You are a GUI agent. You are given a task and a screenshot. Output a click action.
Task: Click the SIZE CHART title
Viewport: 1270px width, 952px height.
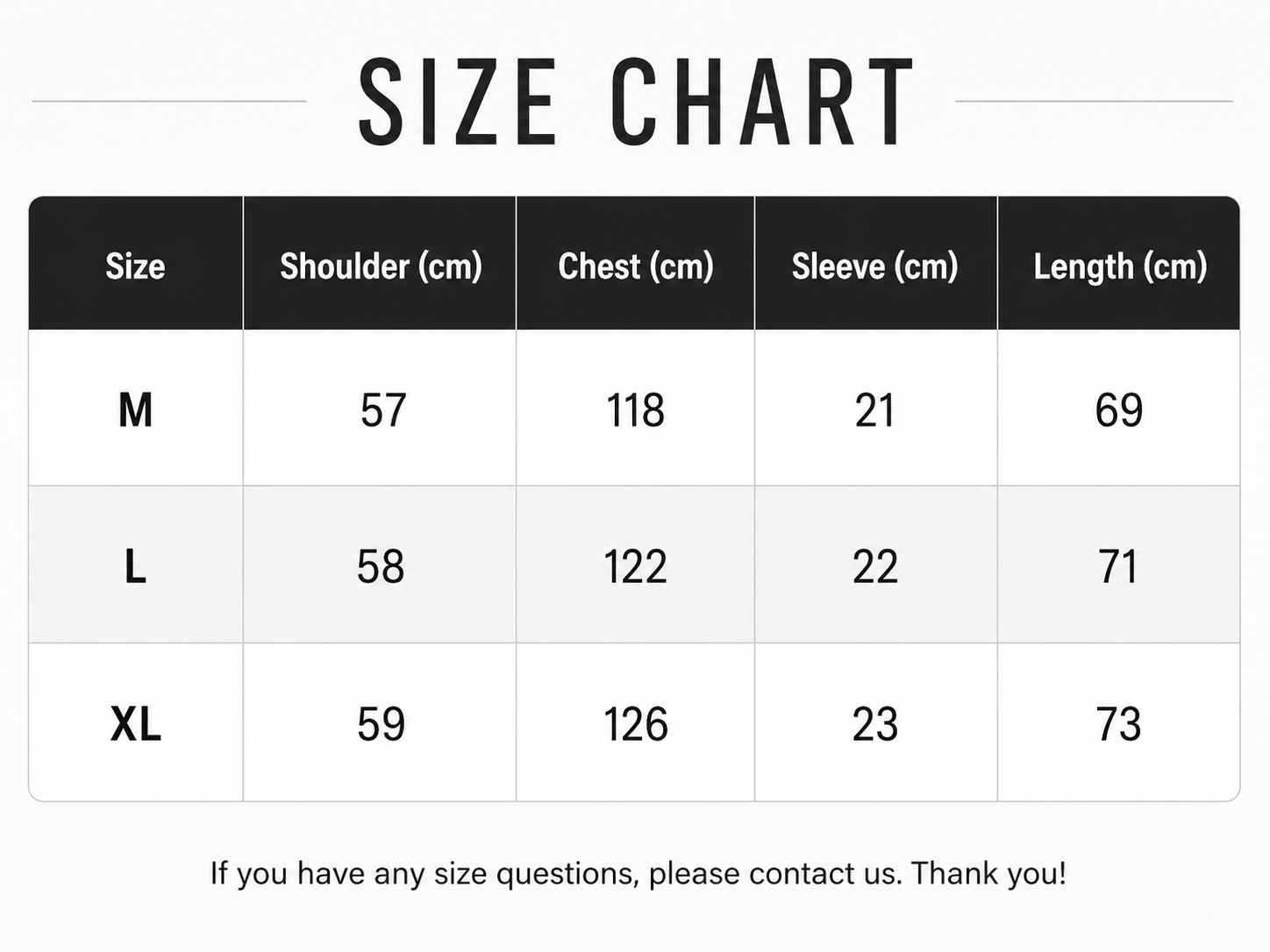click(637, 102)
